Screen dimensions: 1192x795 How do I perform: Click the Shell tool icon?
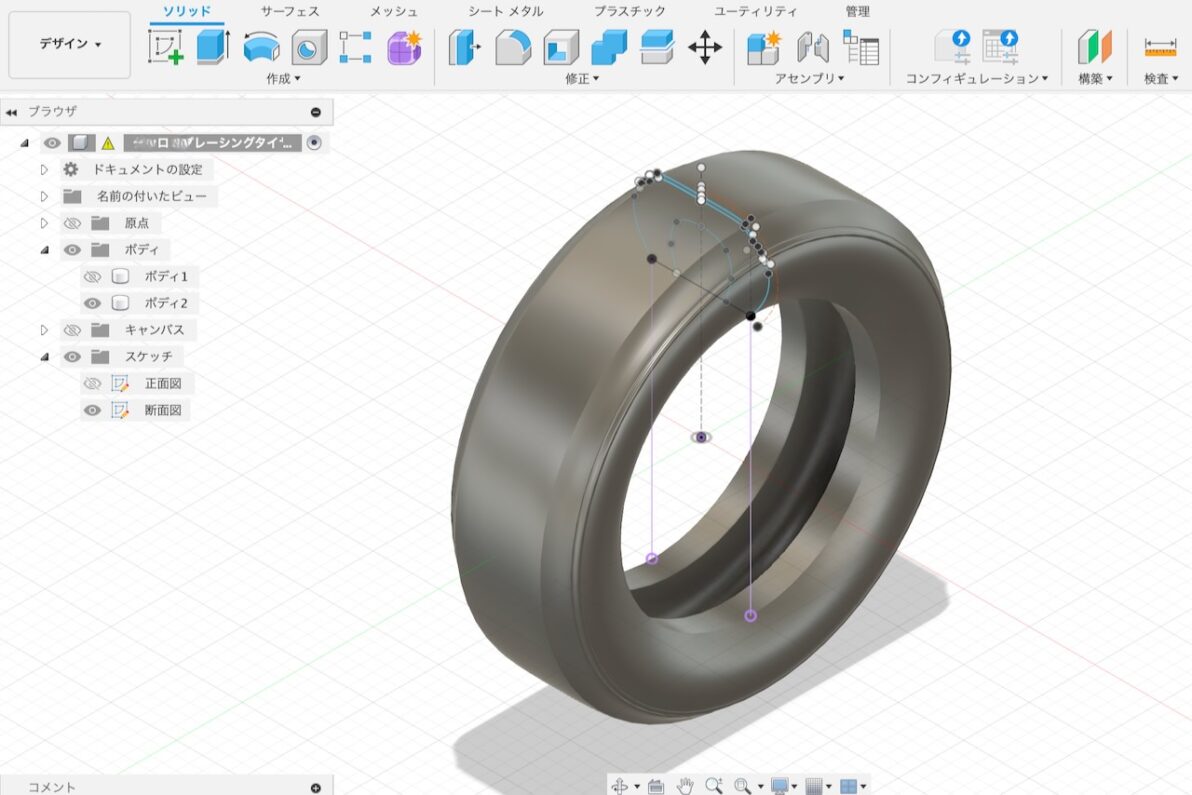[560, 47]
